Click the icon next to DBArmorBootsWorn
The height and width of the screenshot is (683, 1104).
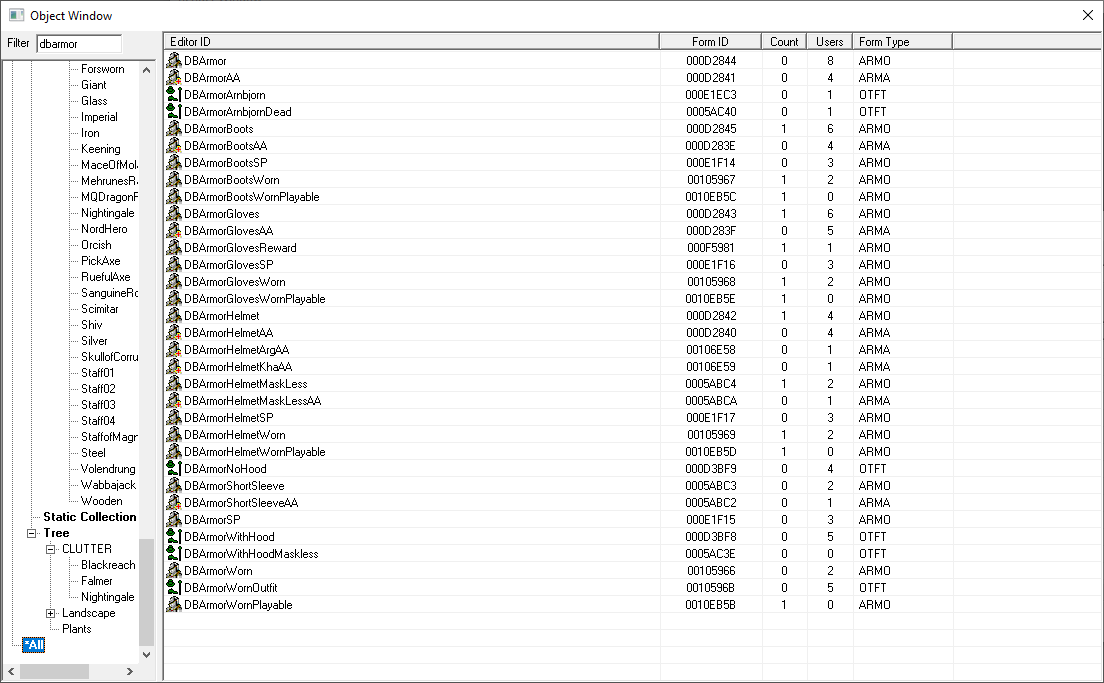174,180
